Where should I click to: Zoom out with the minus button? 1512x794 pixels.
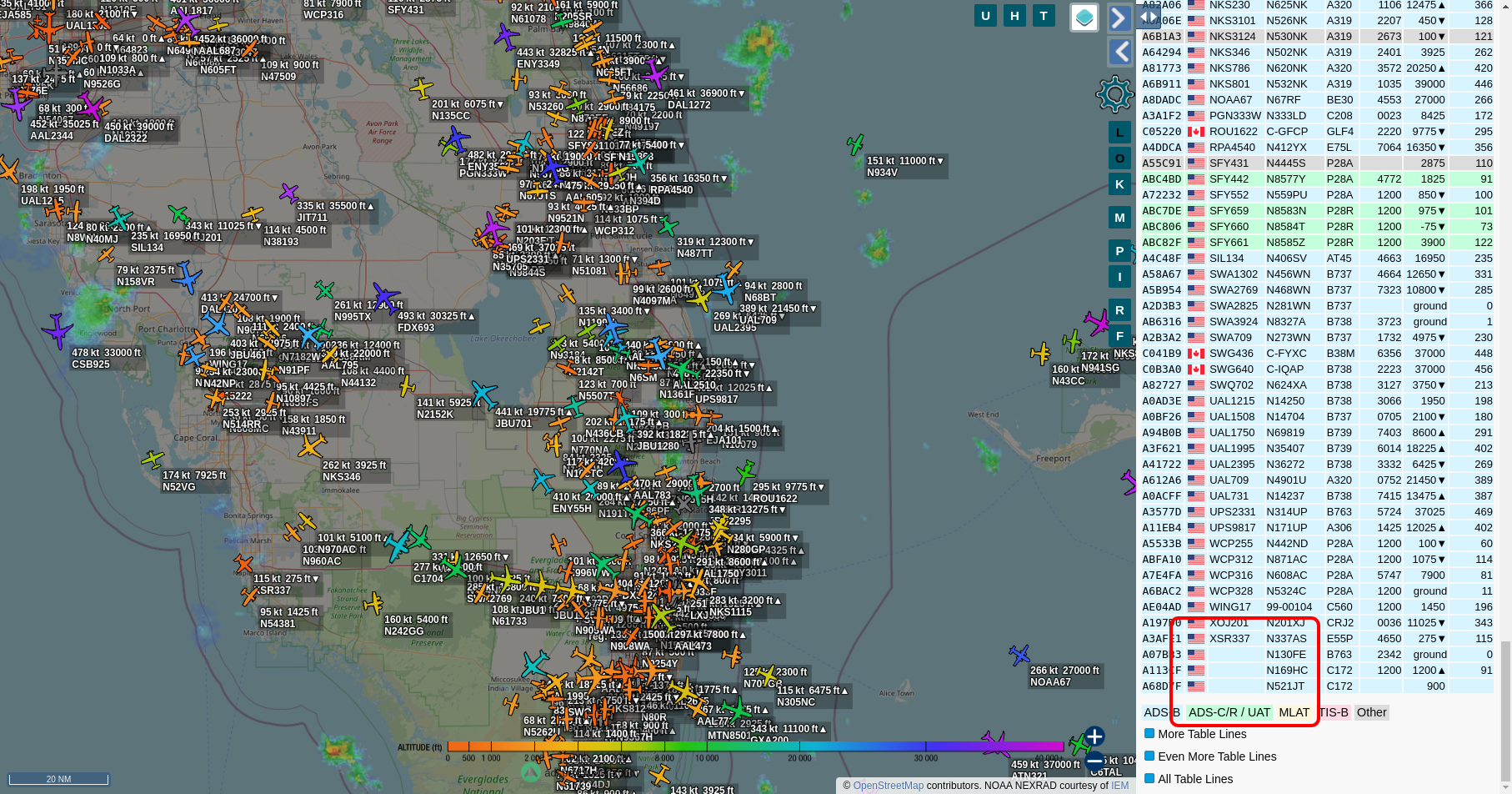point(1094,761)
